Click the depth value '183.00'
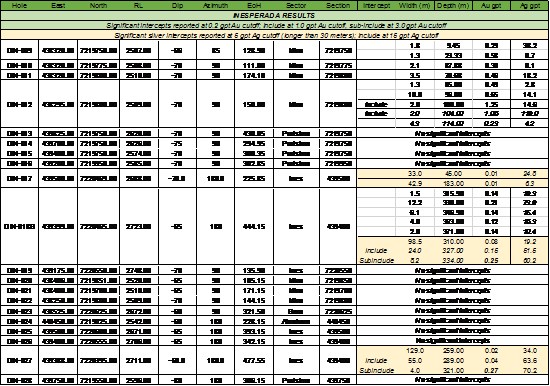The image size is (550, 386). (453, 183)
